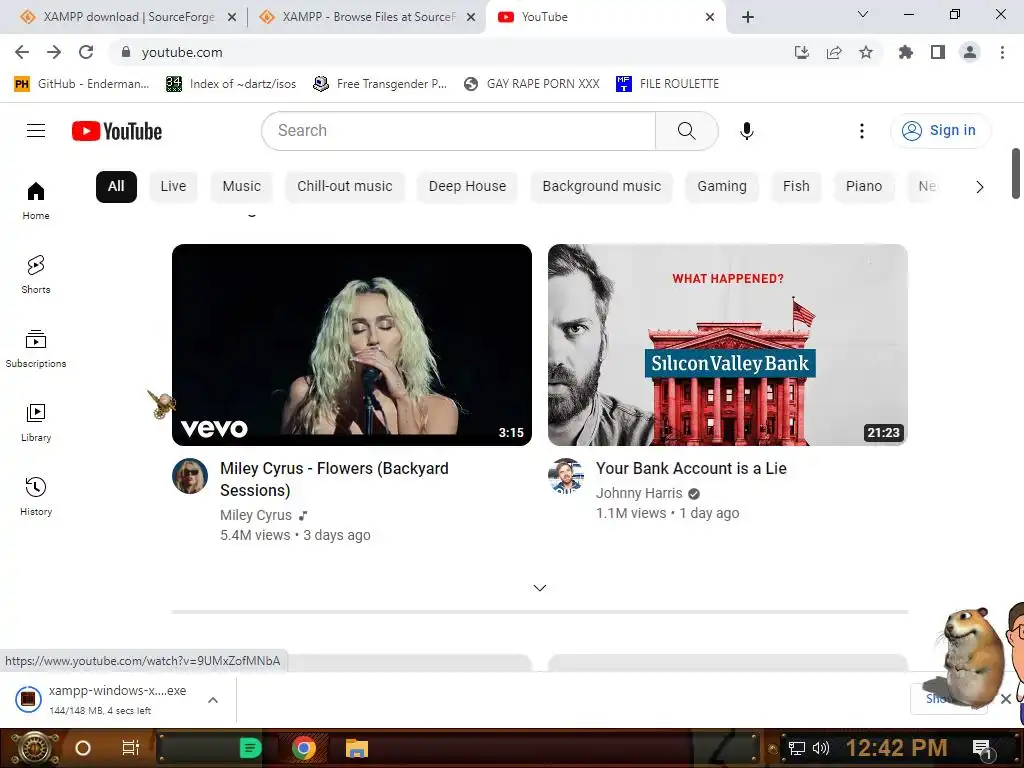Screen dimensions: 1024x768
Task: Click the page vertical scrollbar
Action: click(x=1016, y=173)
